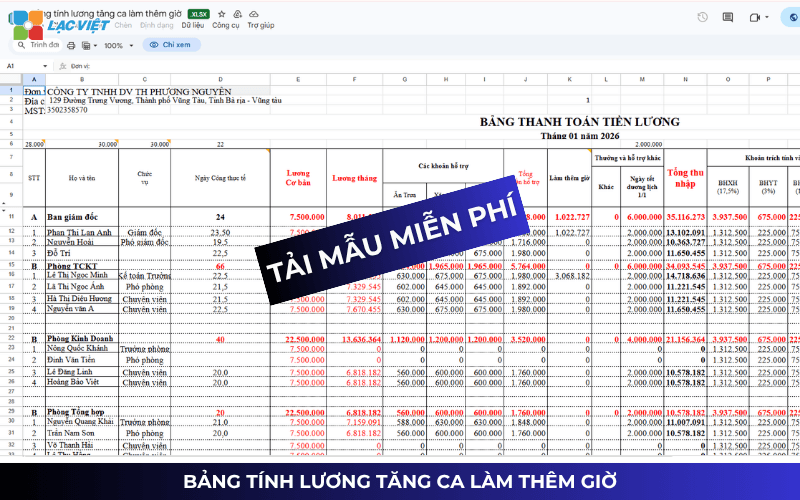Click the move to Drive folder icon
This screenshot has width=800, height=500.
coord(237,14)
